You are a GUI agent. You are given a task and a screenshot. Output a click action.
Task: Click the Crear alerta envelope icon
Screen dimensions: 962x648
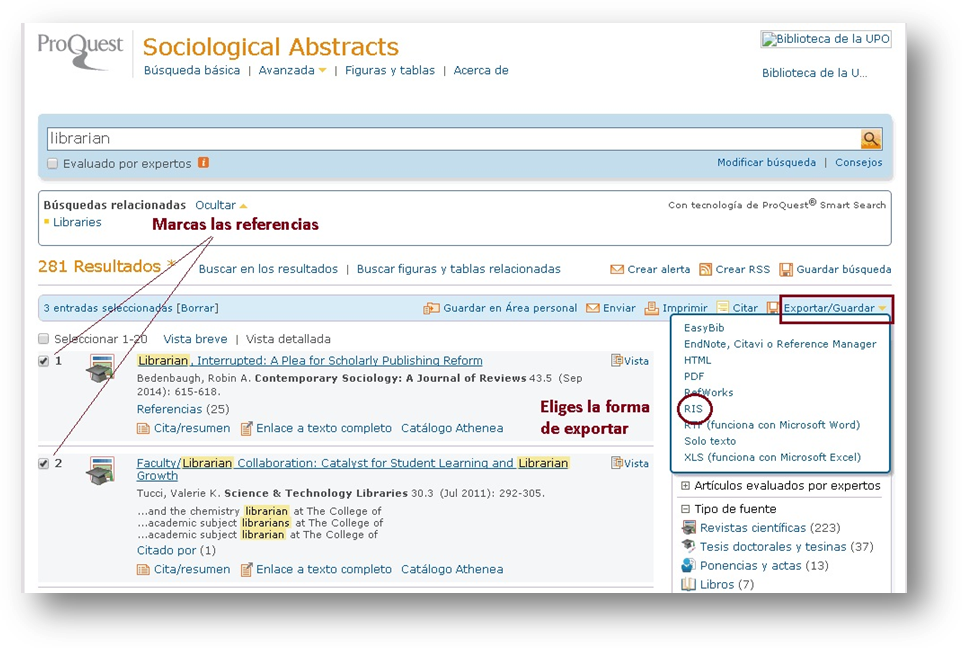coord(617,270)
